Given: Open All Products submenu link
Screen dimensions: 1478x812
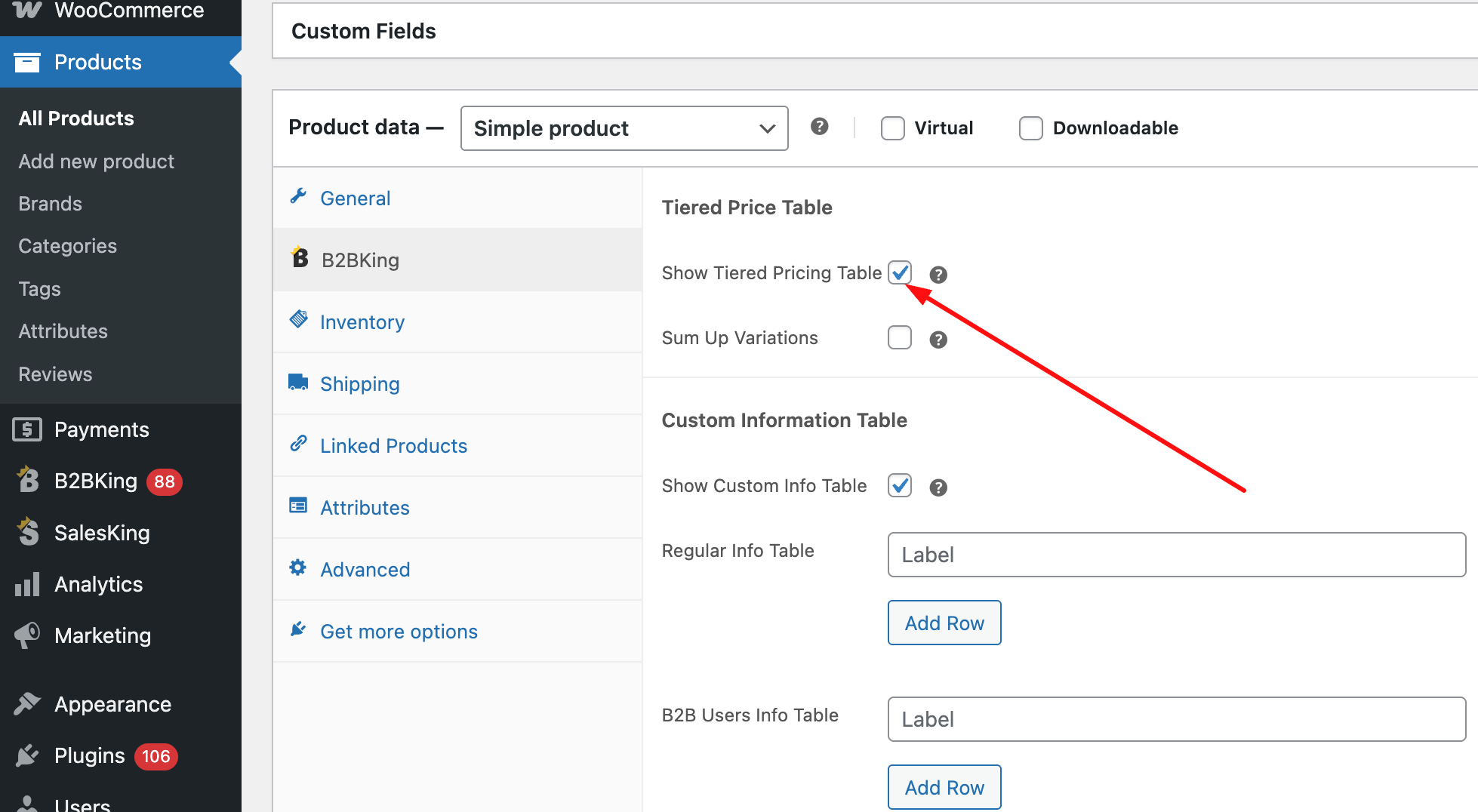Looking at the screenshot, I should 76,118.
